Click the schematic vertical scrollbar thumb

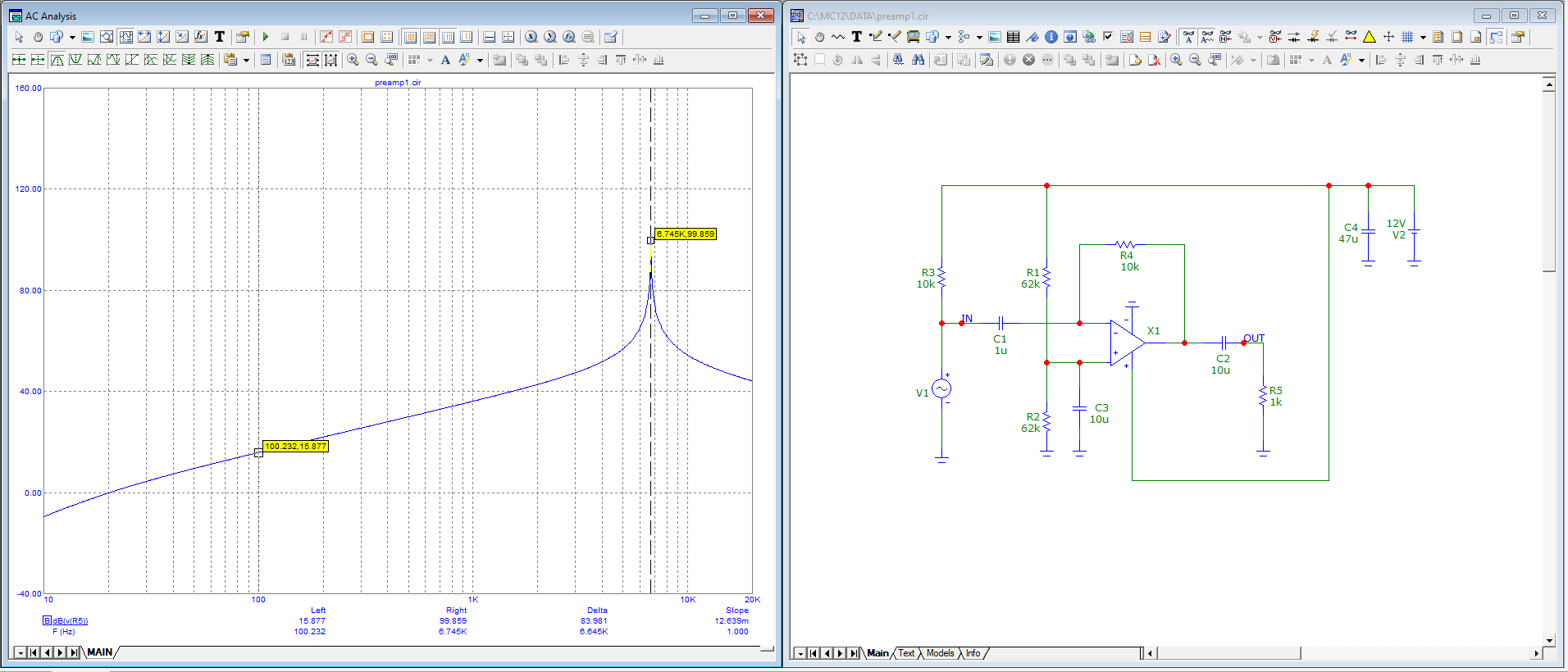pos(1548,180)
